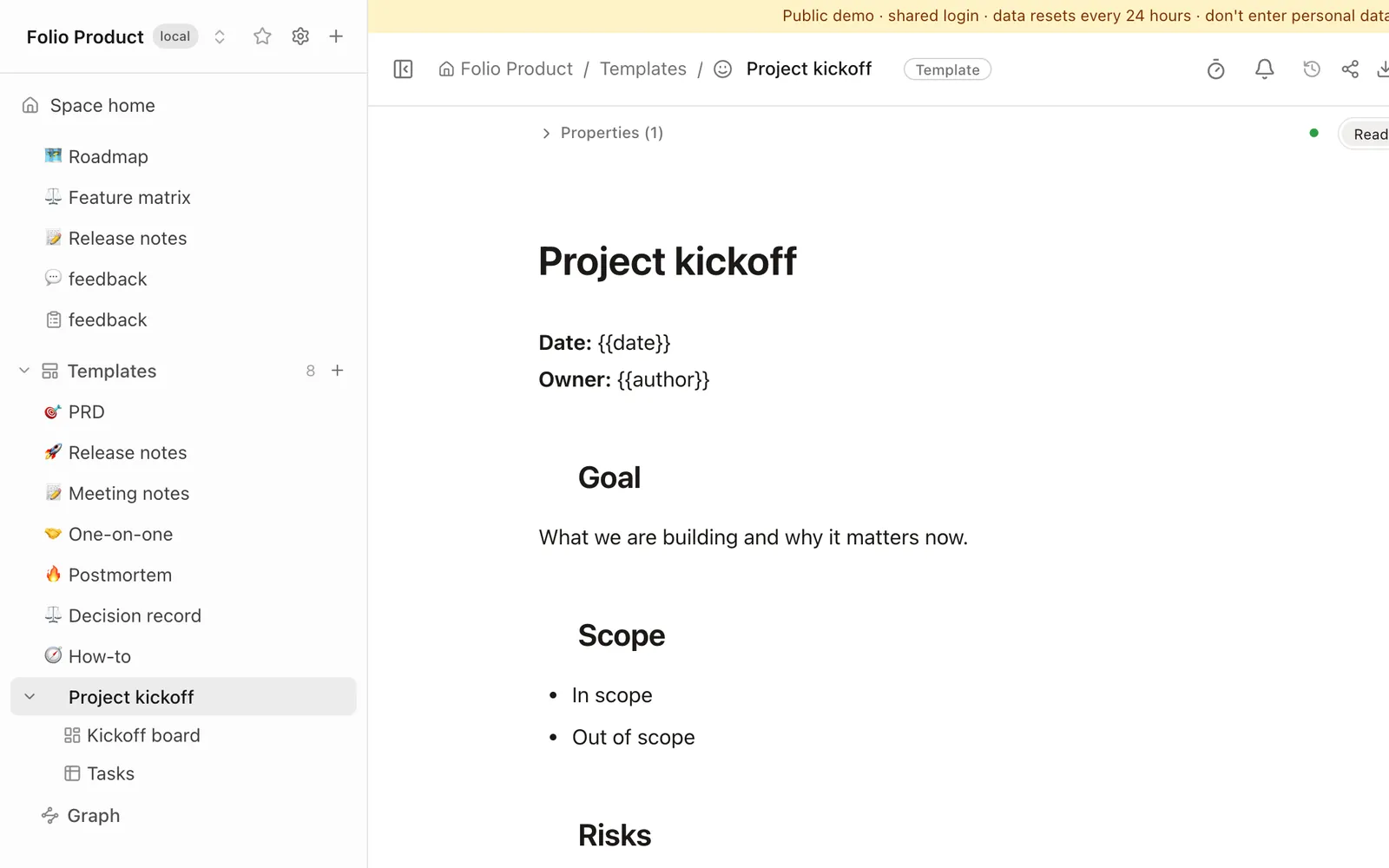Click the timer icon in the header

pyautogui.click(x=1216, y=69)
